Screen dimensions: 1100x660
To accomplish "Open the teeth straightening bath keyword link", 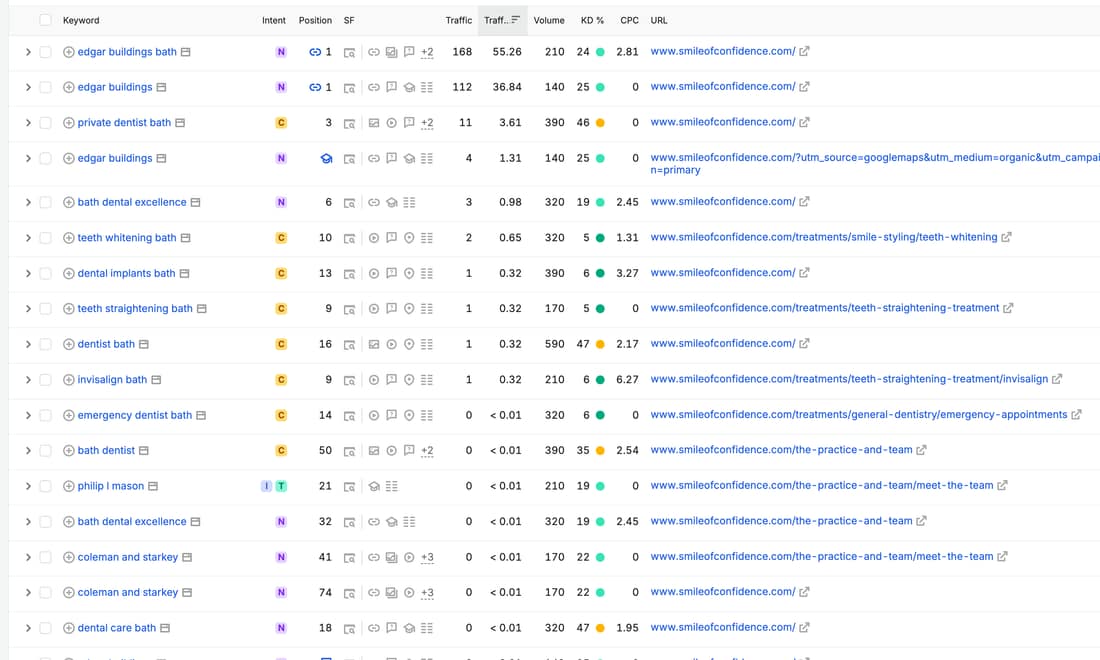I will [x=135, y=309].
